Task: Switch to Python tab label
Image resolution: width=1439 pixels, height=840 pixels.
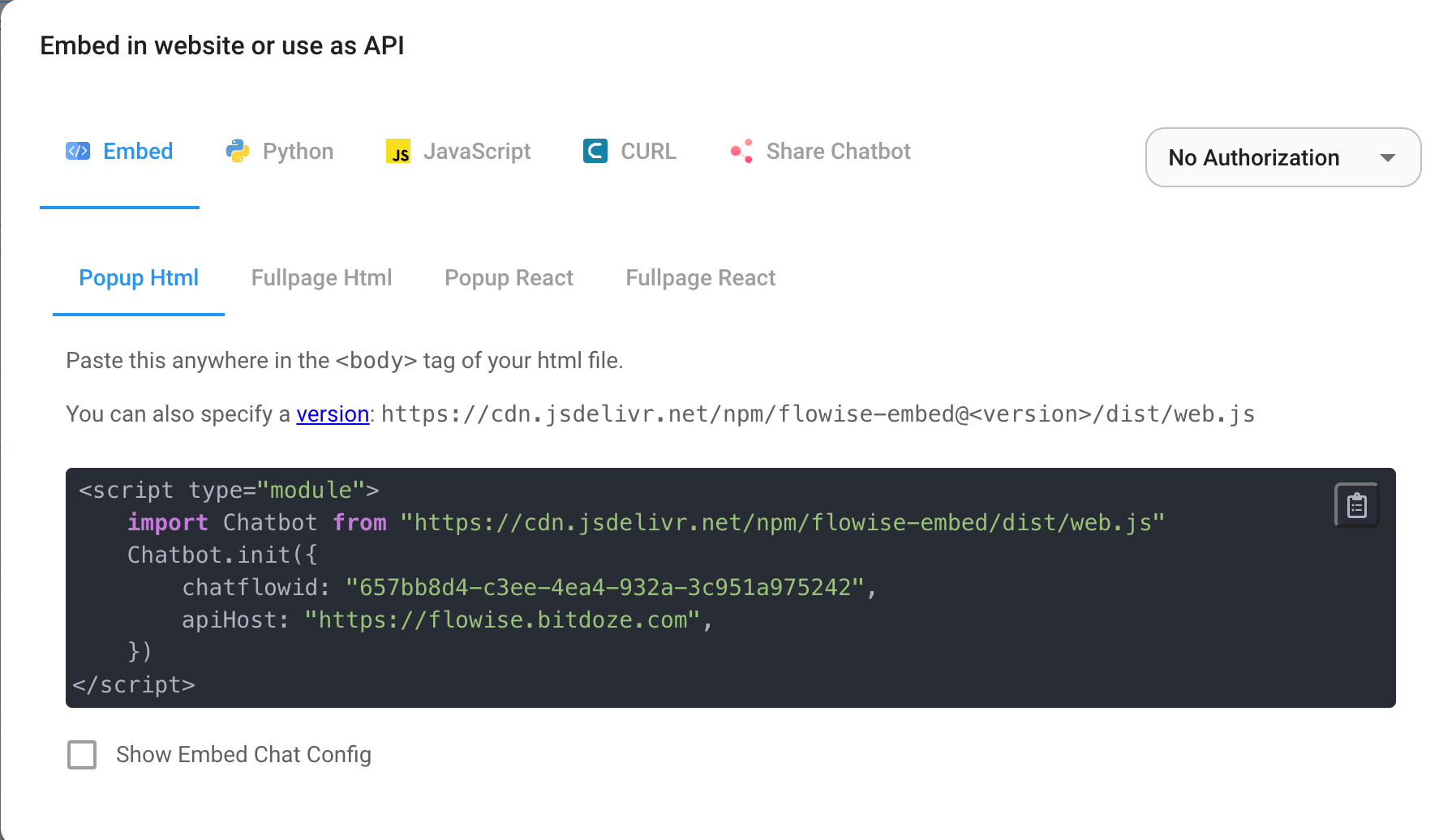Action: [298, 152]
